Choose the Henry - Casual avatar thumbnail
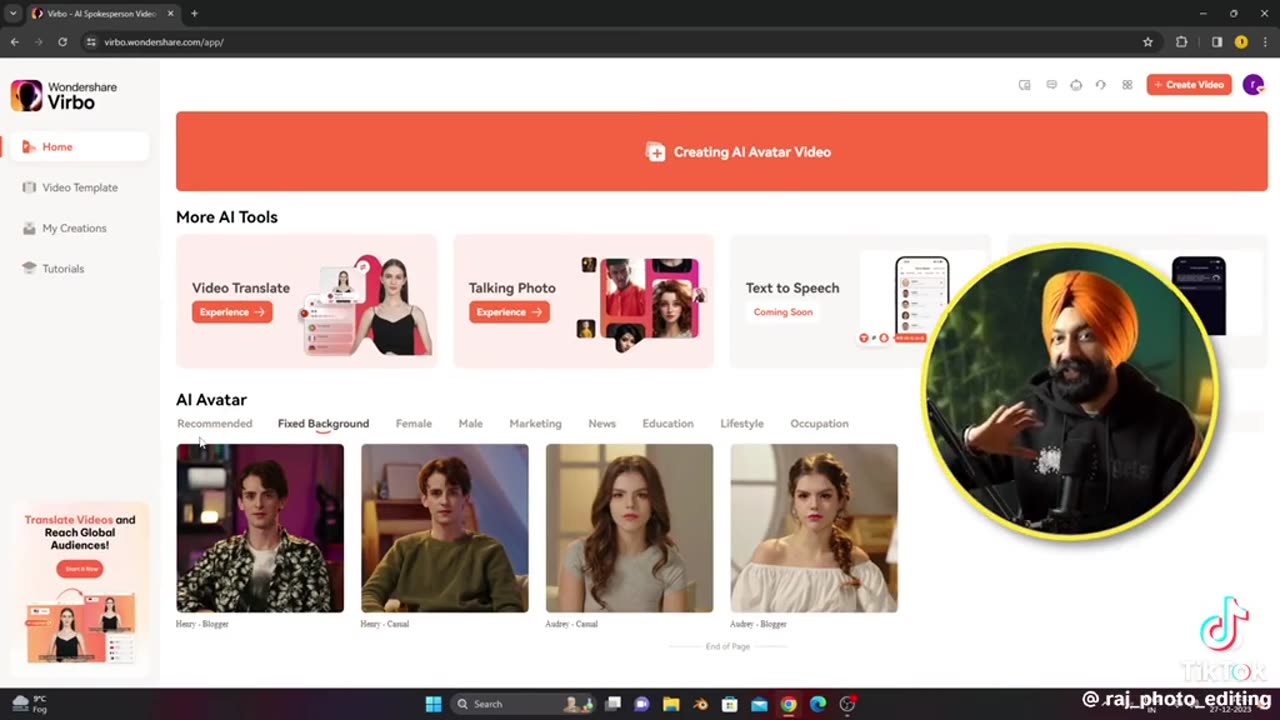The height and width of the screenshot is (720, 1280). click(444, 528)
